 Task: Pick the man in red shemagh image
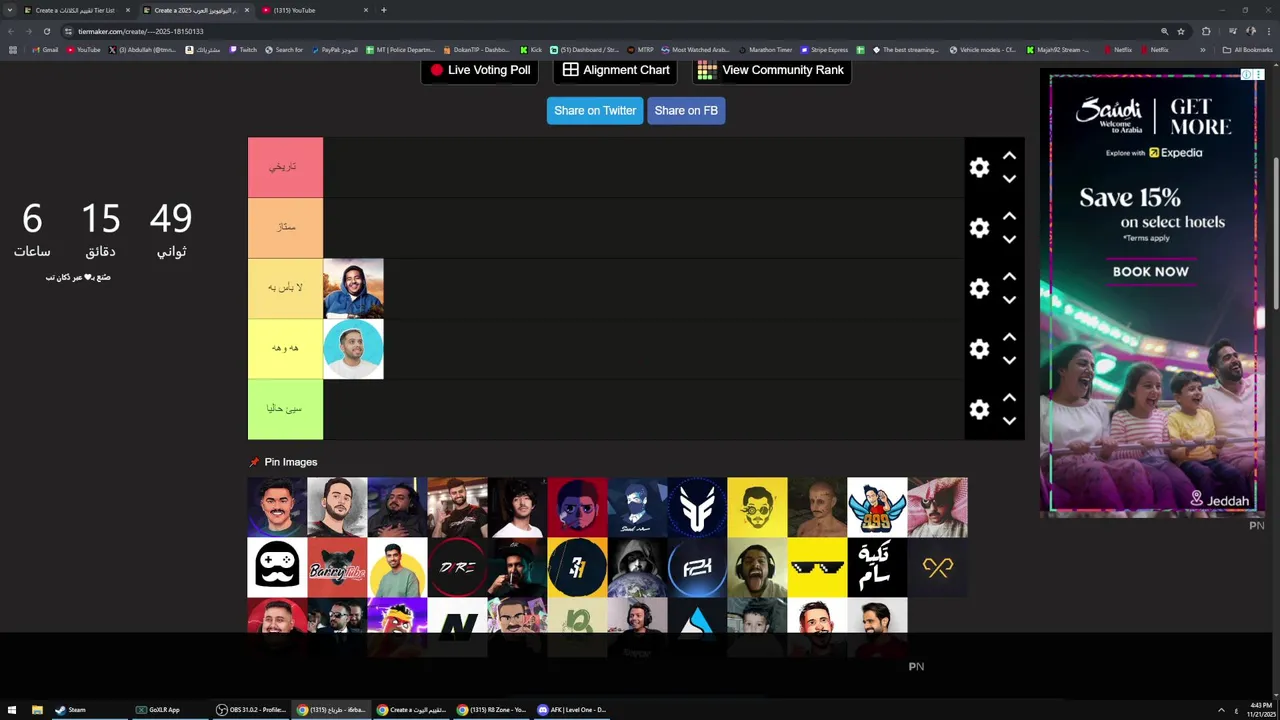(937, 507)
